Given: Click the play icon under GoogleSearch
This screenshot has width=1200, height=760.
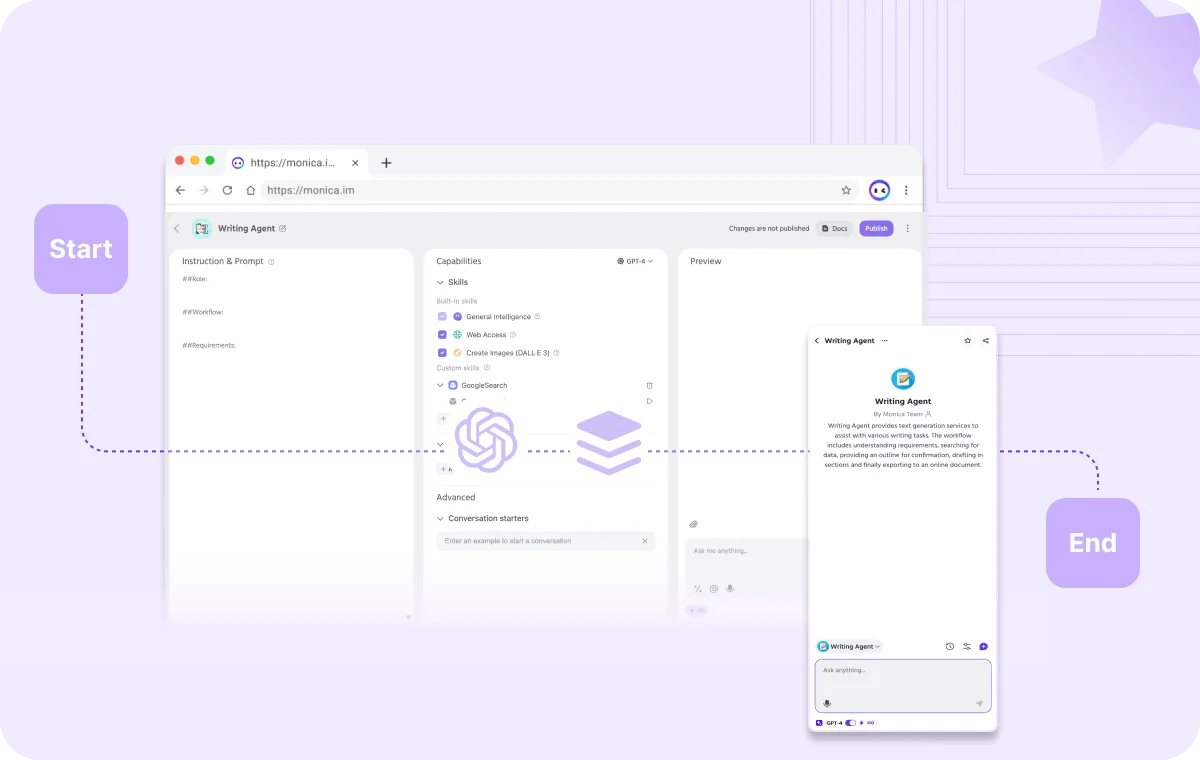Looking at the screenshot, I should (649, 401).
